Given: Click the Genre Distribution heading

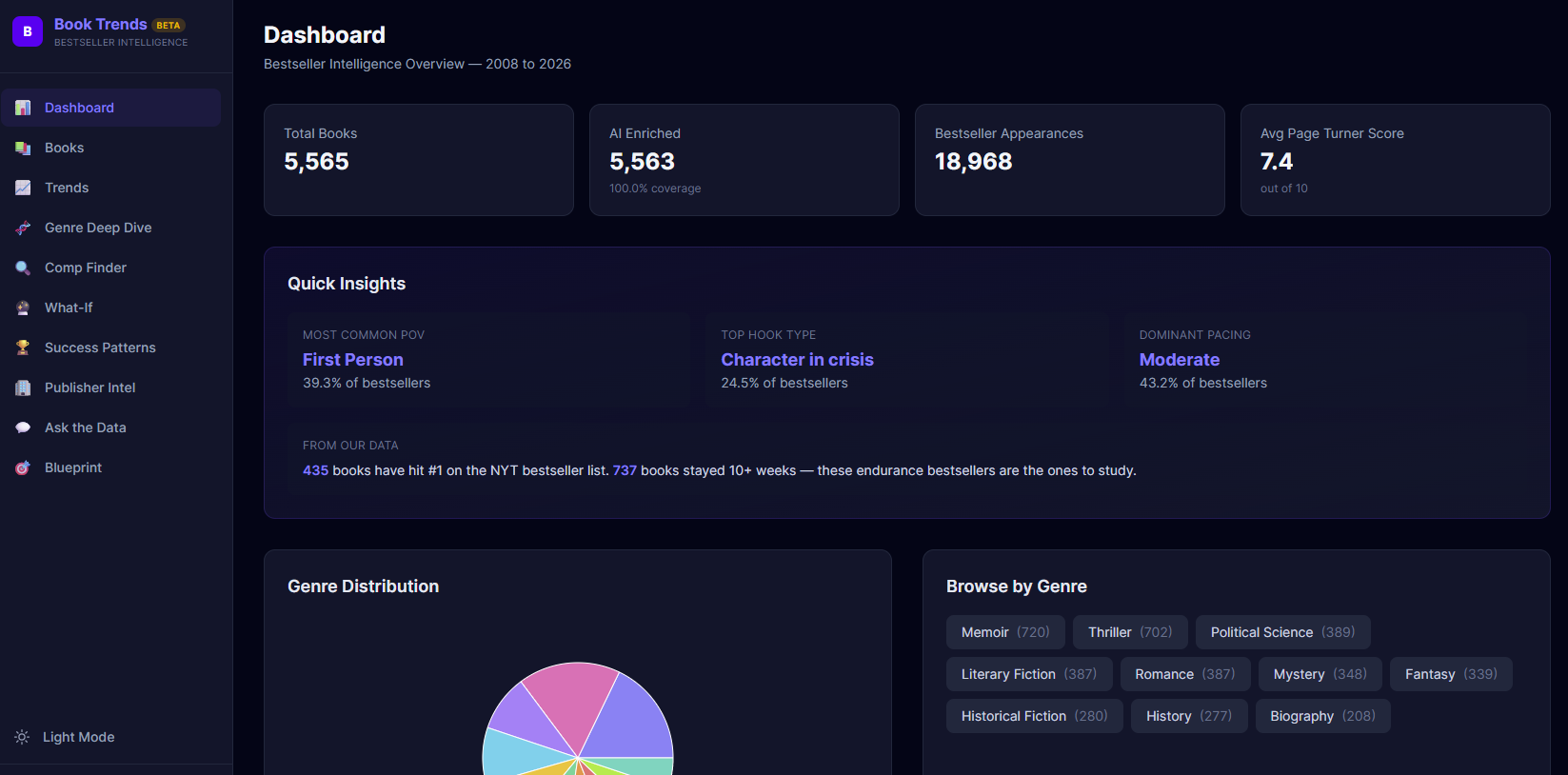Looking at the screenshot, I should click(x=363, y=586).
